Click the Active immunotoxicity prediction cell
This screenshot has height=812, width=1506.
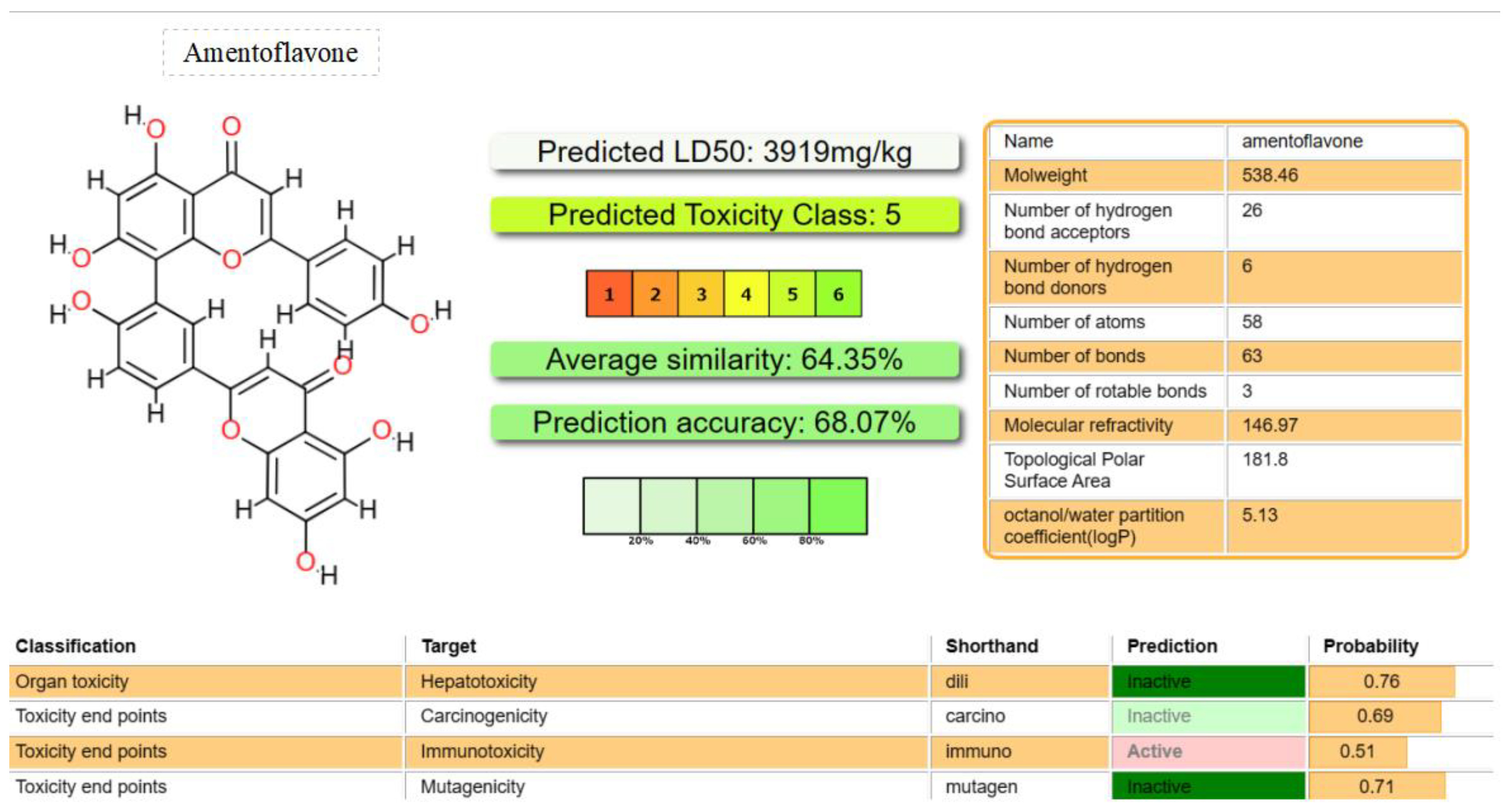(1208, 751)
